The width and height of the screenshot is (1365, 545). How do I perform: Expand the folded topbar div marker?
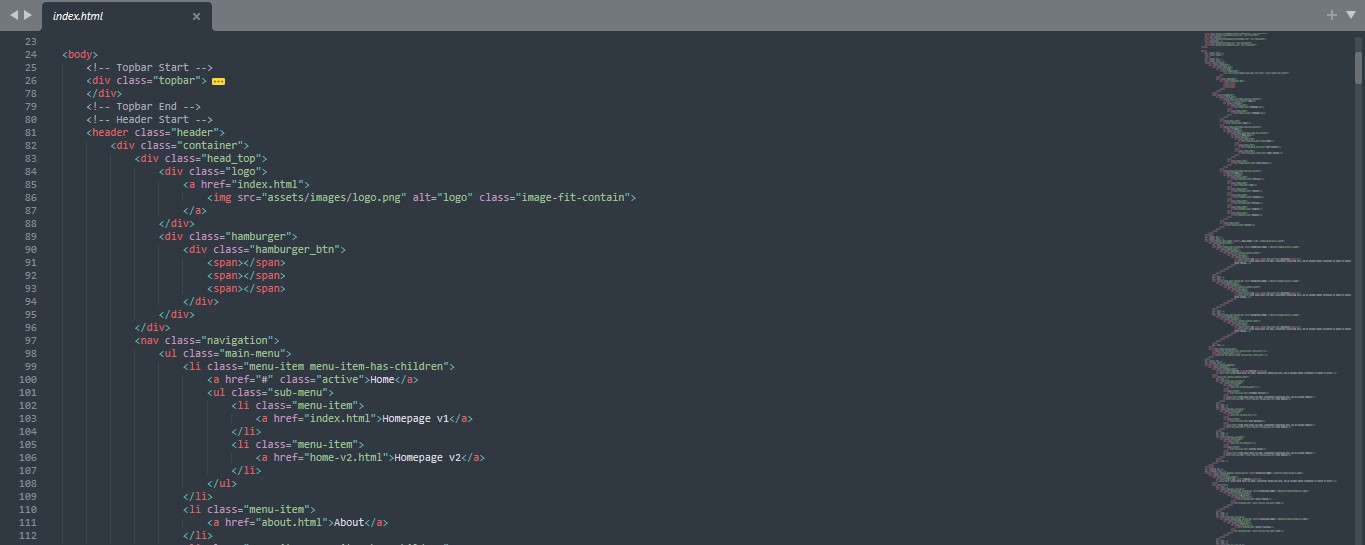[x=218, y=81]
